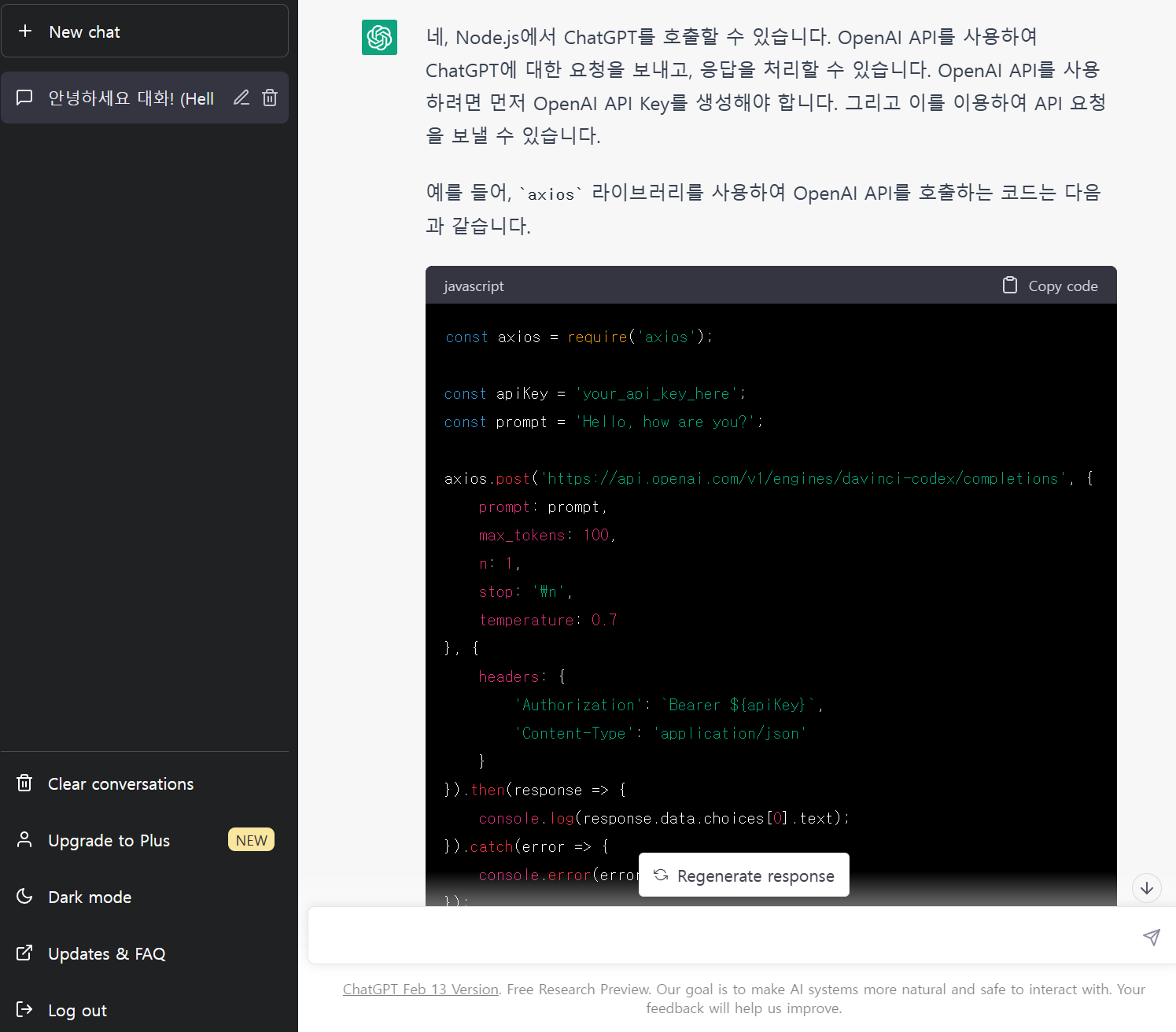Rename the conversation with the pencil icon
The image size is (1176, 1032).
click(241, 98)
